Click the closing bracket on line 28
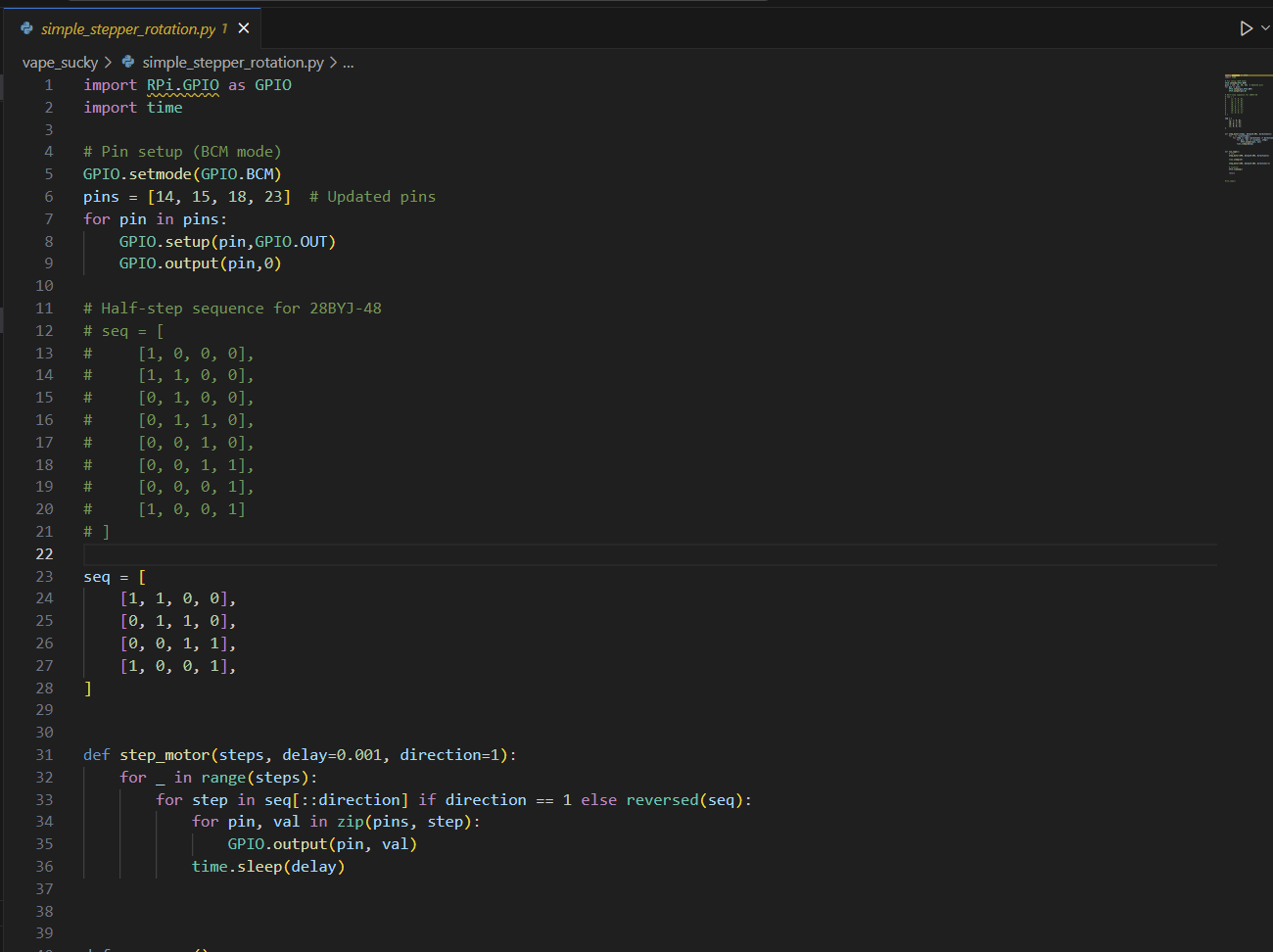The width and height of the screenshot is (1273, 952). (x=87, y=689)
